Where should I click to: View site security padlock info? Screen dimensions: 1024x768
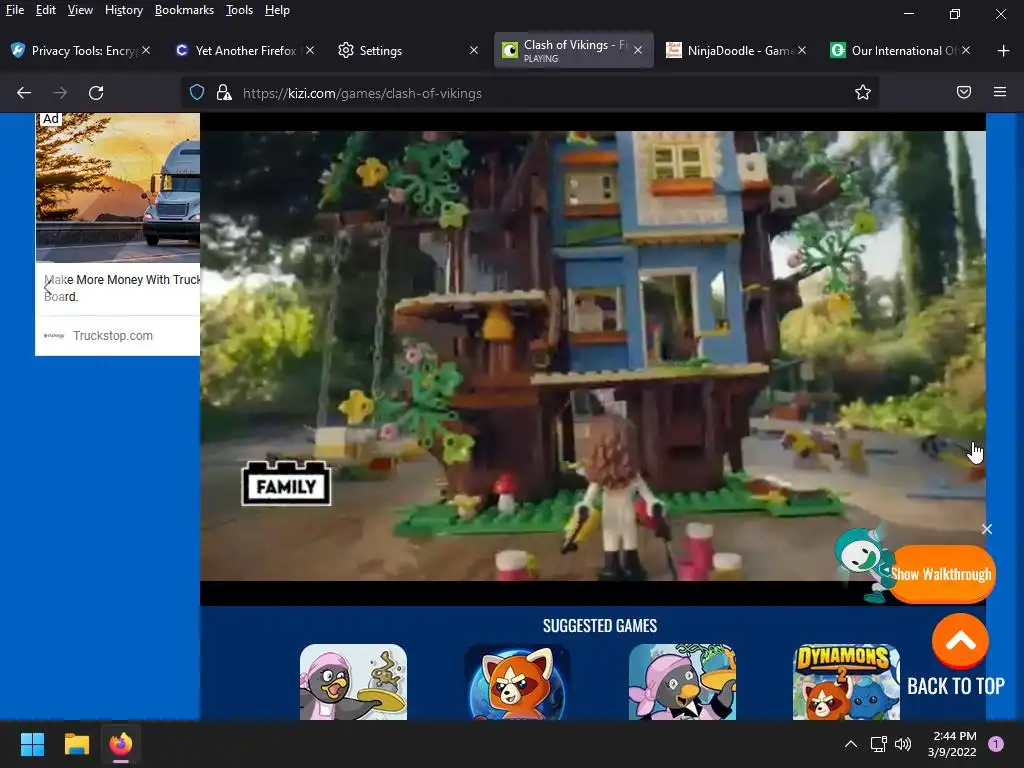click(224, 93)
